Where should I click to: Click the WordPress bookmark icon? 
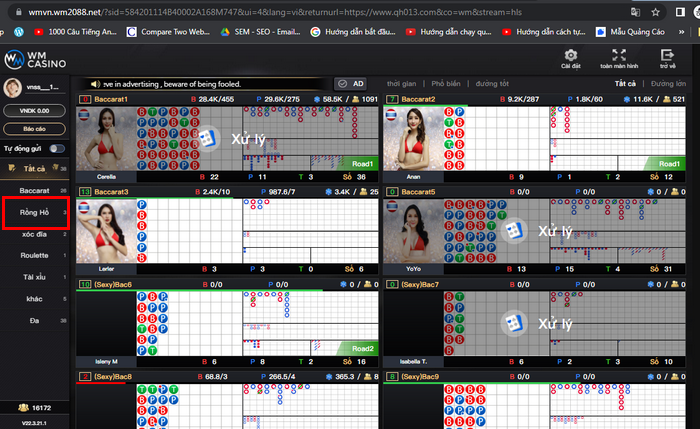coord(18,32)
